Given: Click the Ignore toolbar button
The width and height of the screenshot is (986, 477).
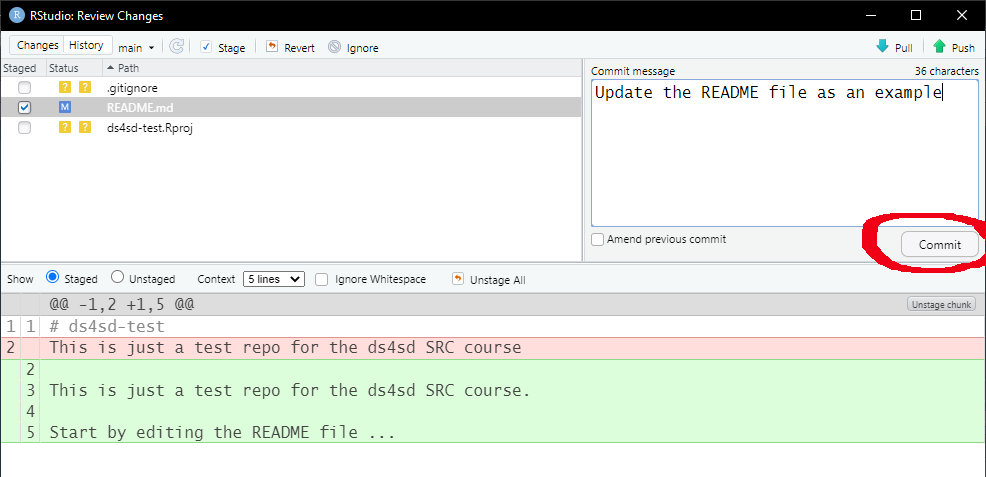Looking at the screenshot, I should pos(353,47).
